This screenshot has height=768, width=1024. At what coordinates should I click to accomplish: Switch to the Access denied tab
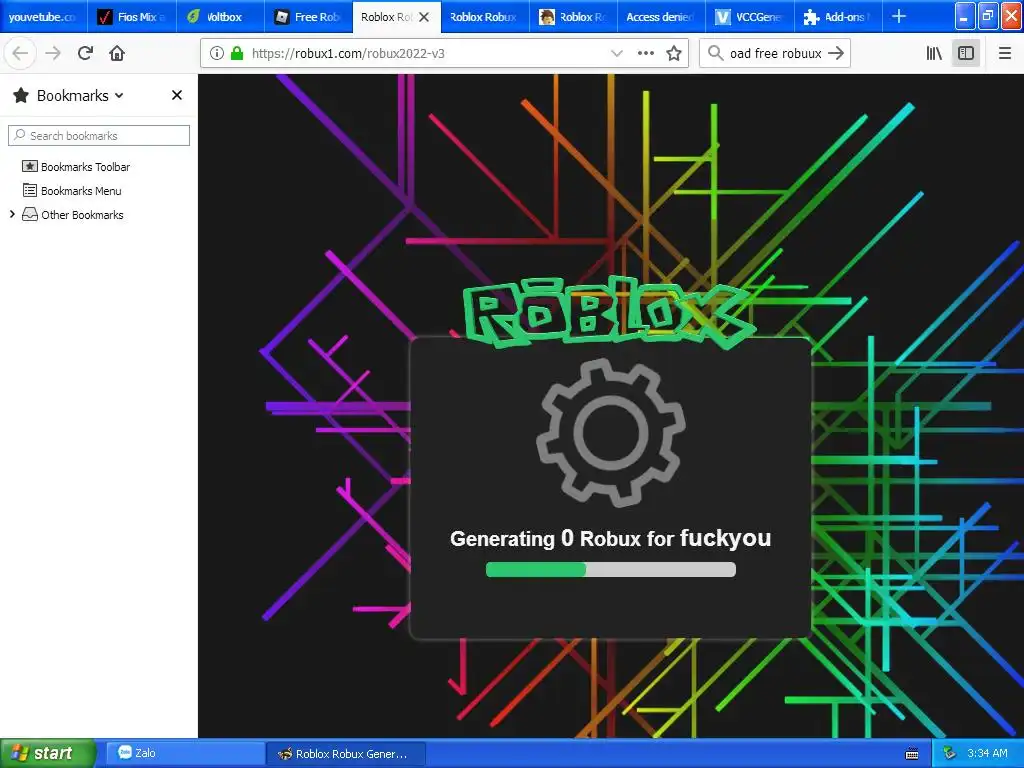[x=661, y=17]
